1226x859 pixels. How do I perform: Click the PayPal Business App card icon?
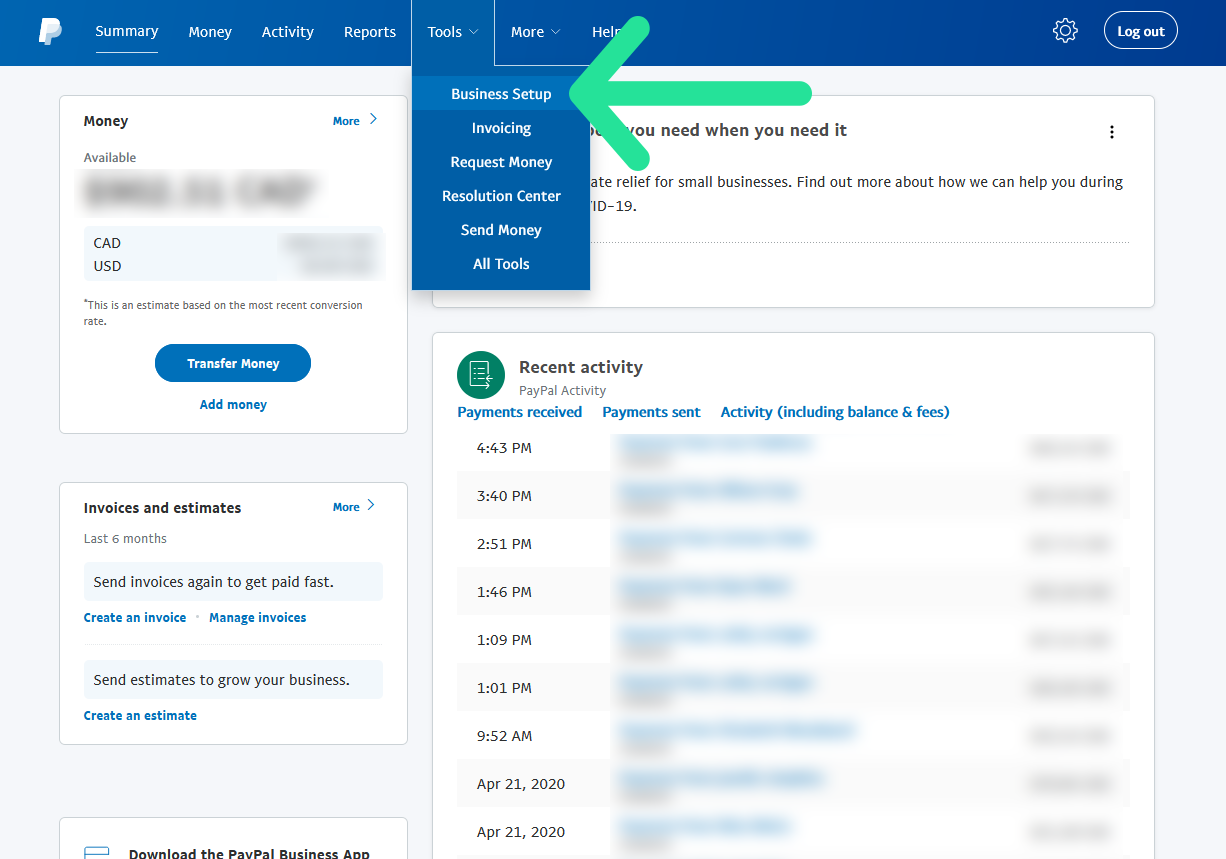click(97, 851)
